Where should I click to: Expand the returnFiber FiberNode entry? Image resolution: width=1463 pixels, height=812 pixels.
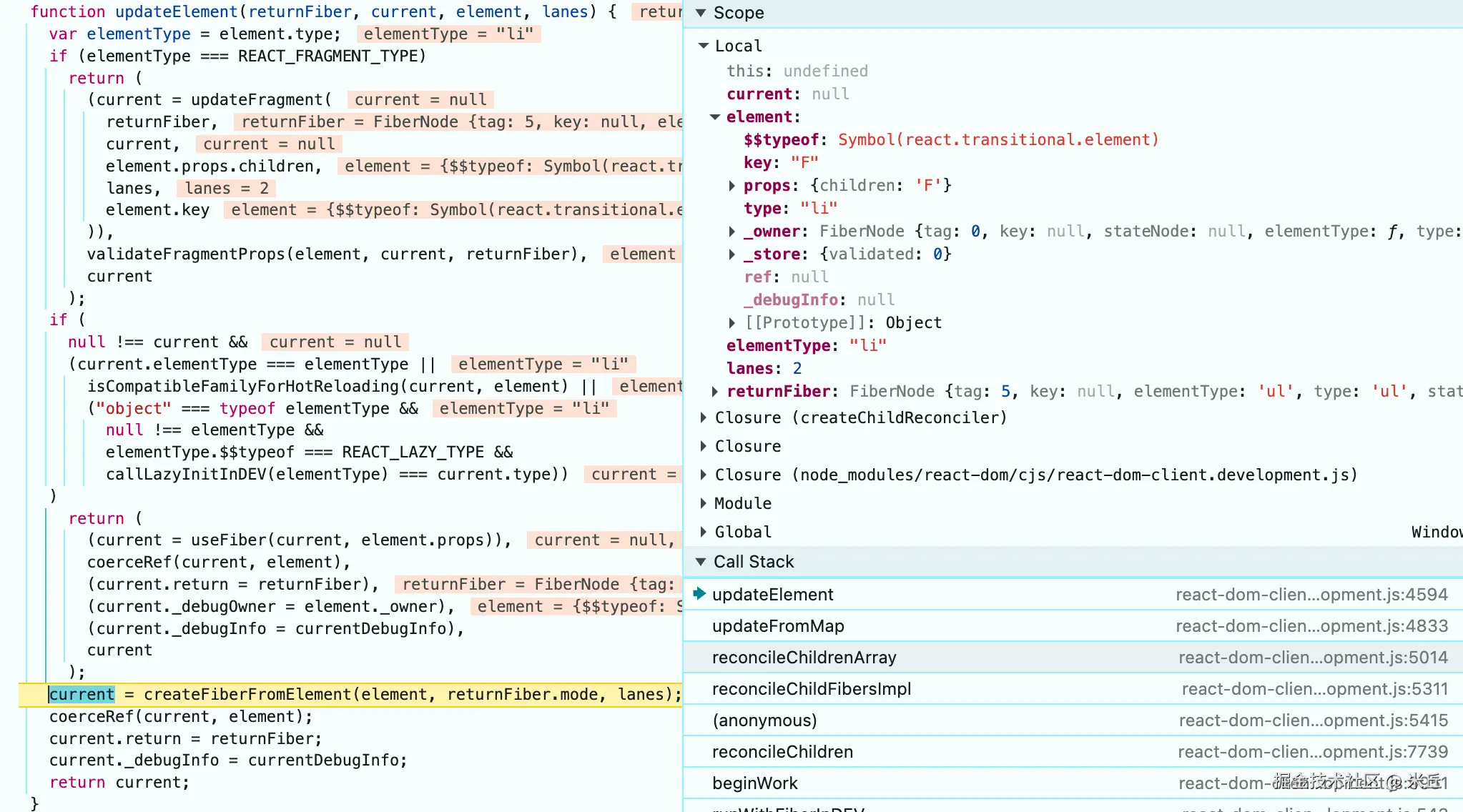[715, 392]
